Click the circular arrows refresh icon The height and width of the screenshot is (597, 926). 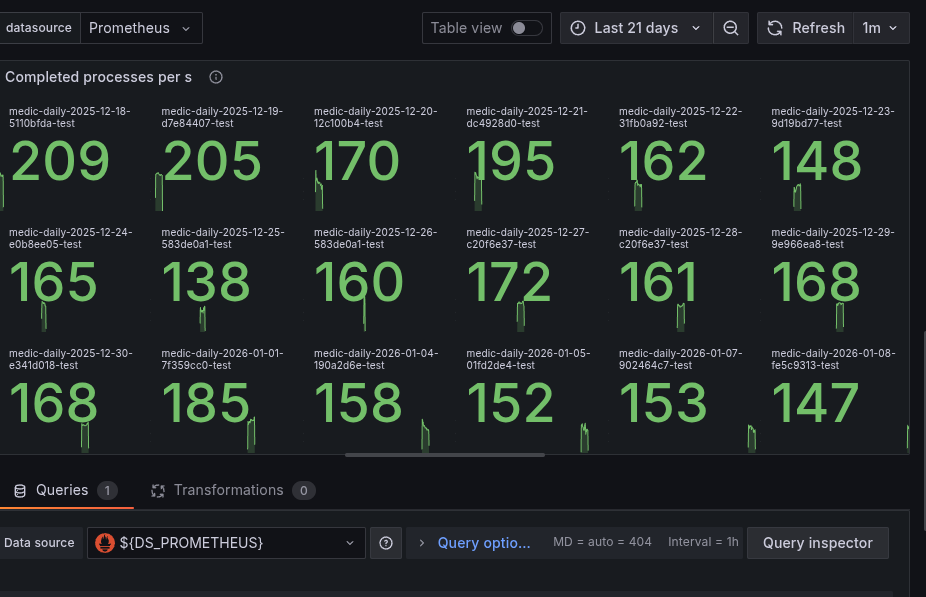[775, 28]
